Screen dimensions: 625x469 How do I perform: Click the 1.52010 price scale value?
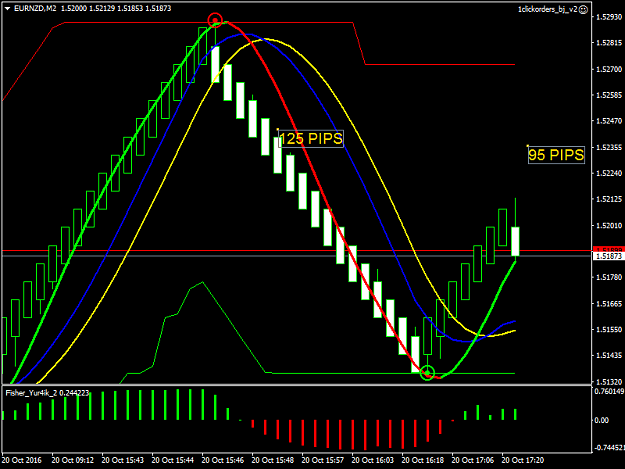point(609,226)
